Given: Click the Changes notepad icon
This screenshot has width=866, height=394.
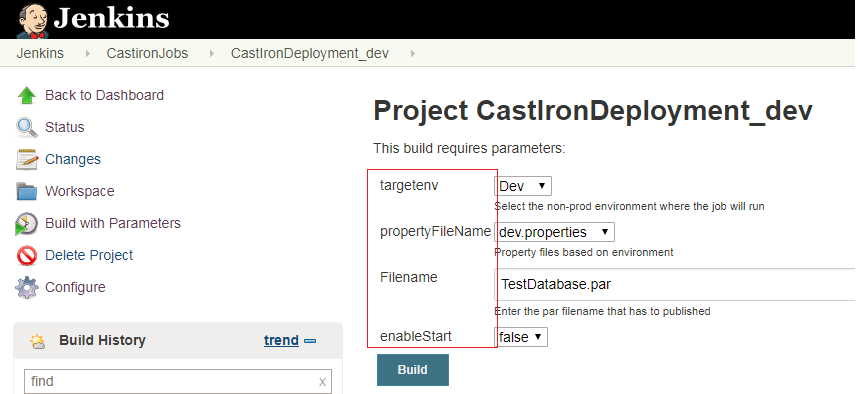Looking at the screenshot, I should [x=27, y=160].
